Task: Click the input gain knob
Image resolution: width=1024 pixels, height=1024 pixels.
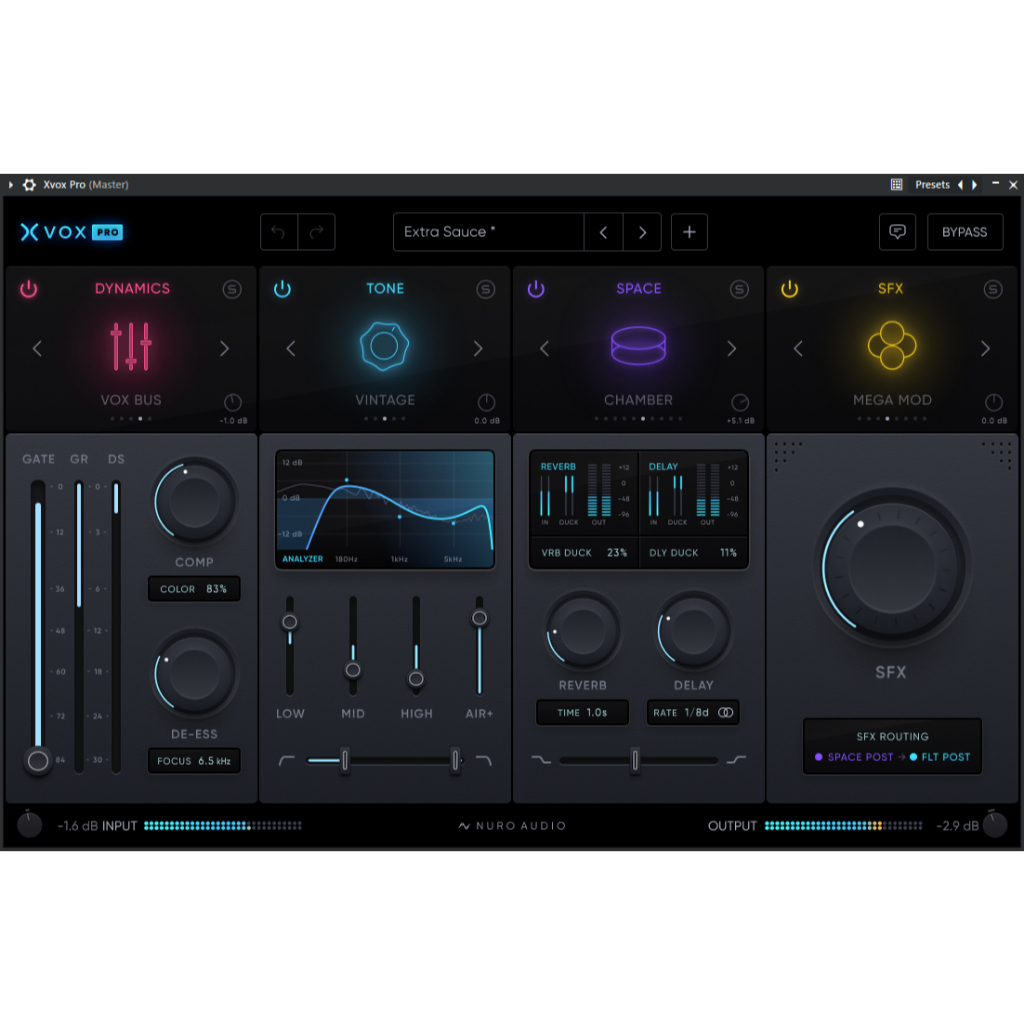Action: (x=29, y=825)
